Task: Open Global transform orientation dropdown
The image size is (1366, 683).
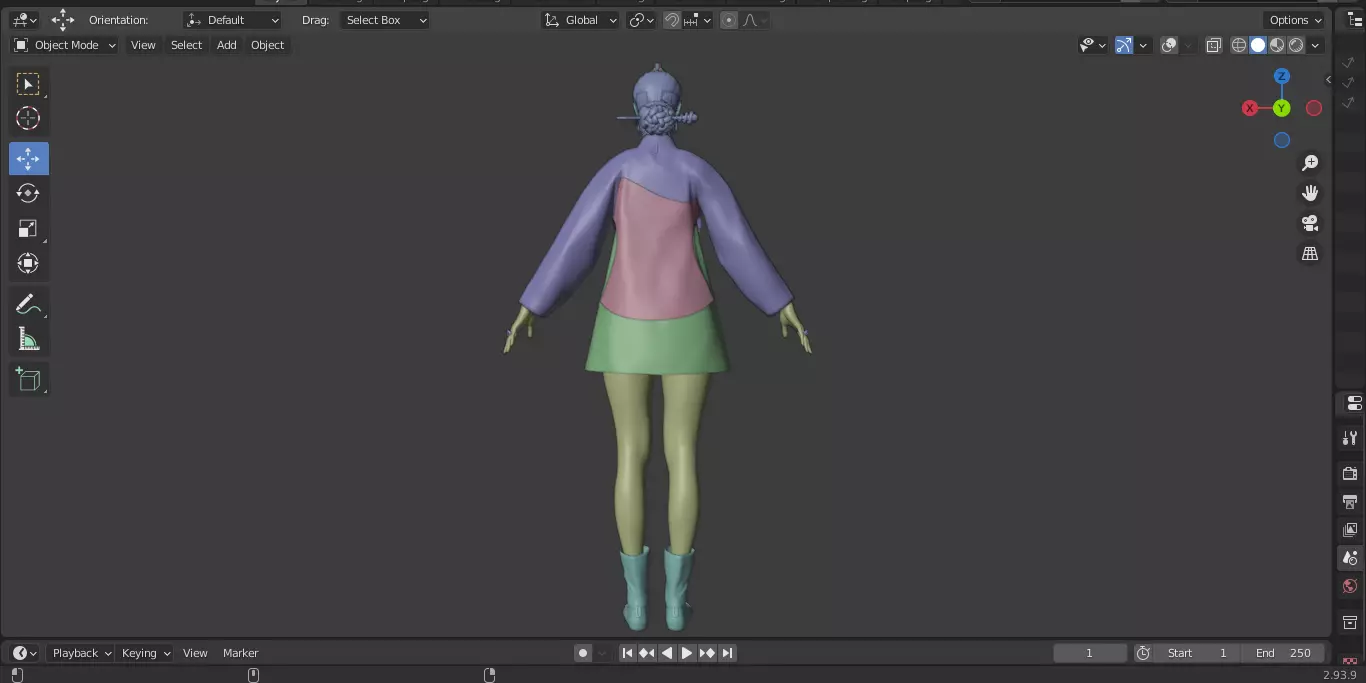Action: point(581,20)
